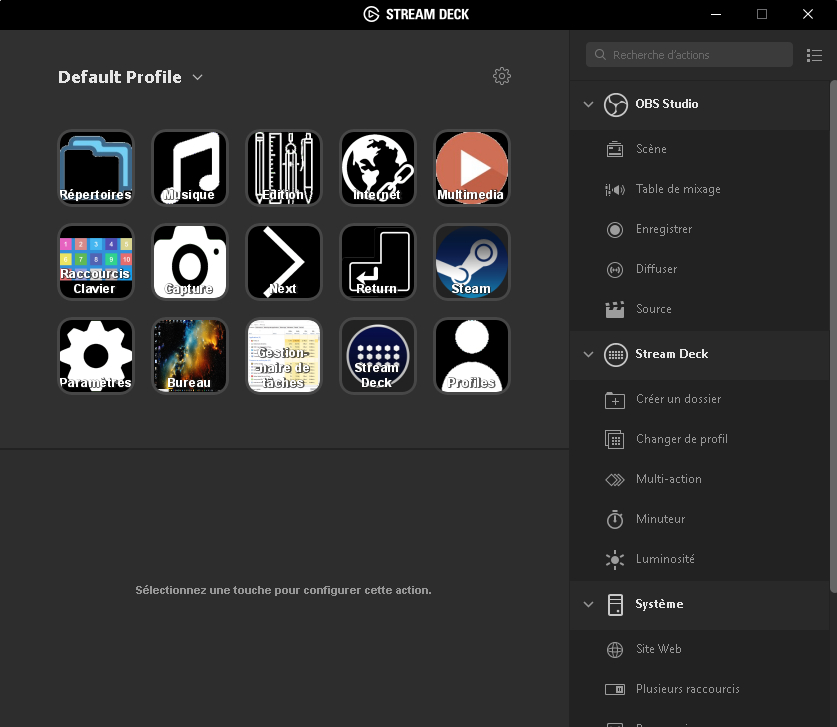Select the Changer de profil action
Image resolution: width=837 pixels, height=727 pixels.
(x=681, y=439)
